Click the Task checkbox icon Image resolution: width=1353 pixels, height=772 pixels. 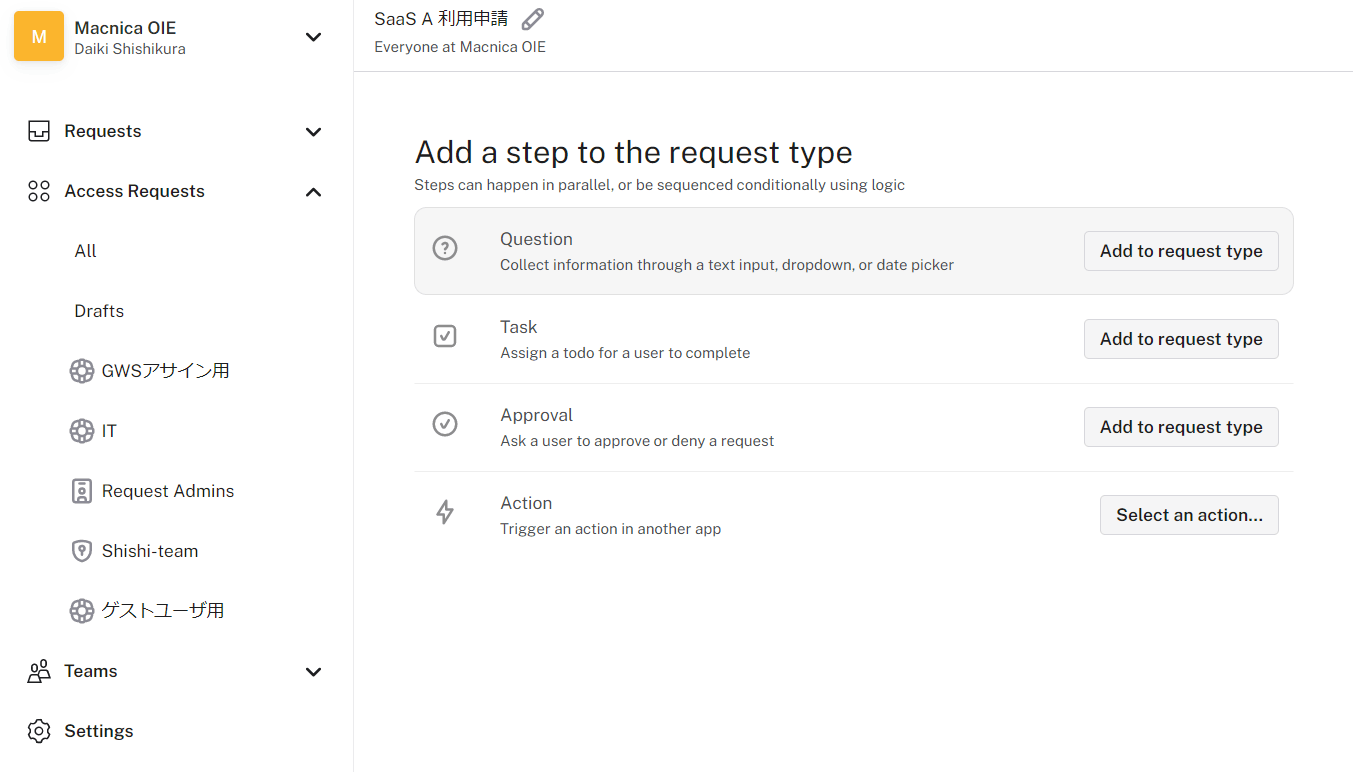pos(445,337)
